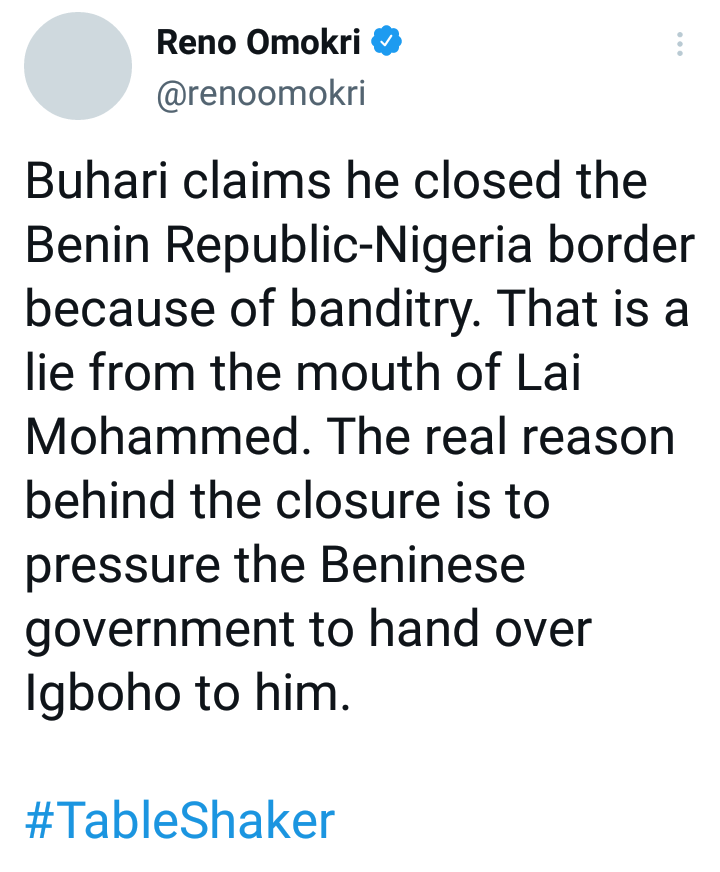Click the name 'Lai' in the tweet
Viewport: 720px width, 872px height.
[549, 373]
